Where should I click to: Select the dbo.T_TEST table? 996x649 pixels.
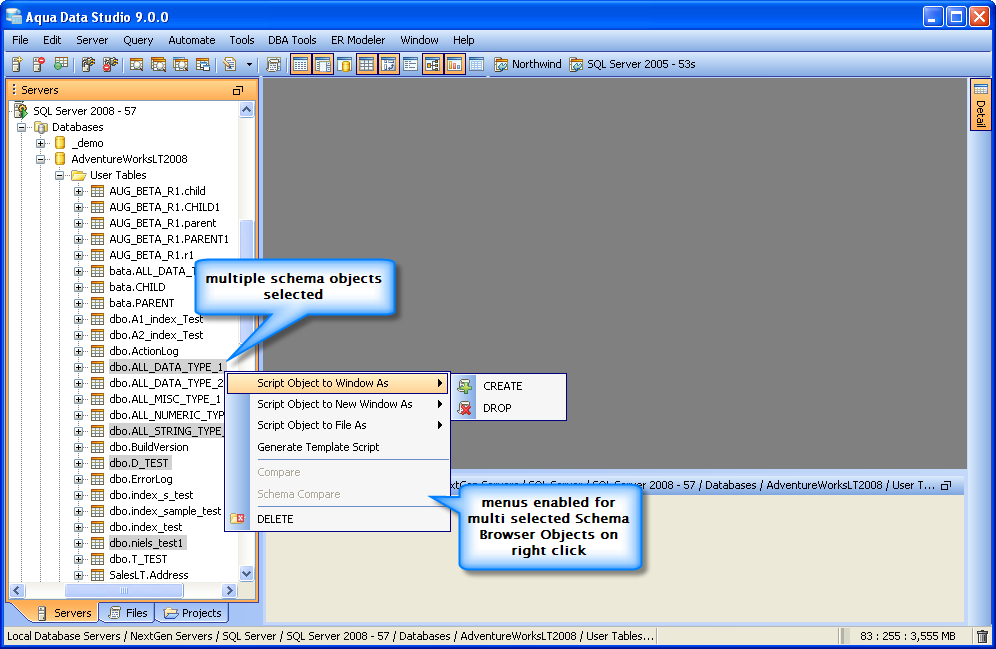138,559
